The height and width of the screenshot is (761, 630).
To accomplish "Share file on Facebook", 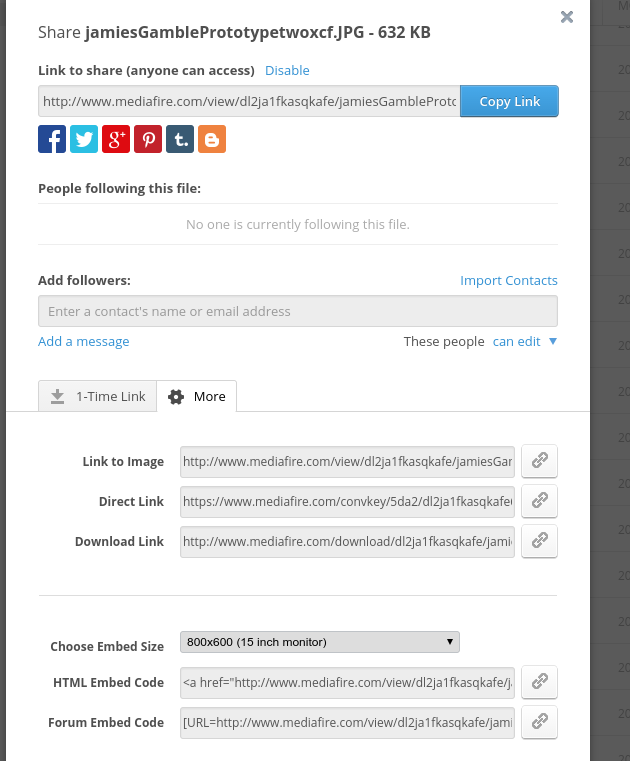I will [52, 139].
